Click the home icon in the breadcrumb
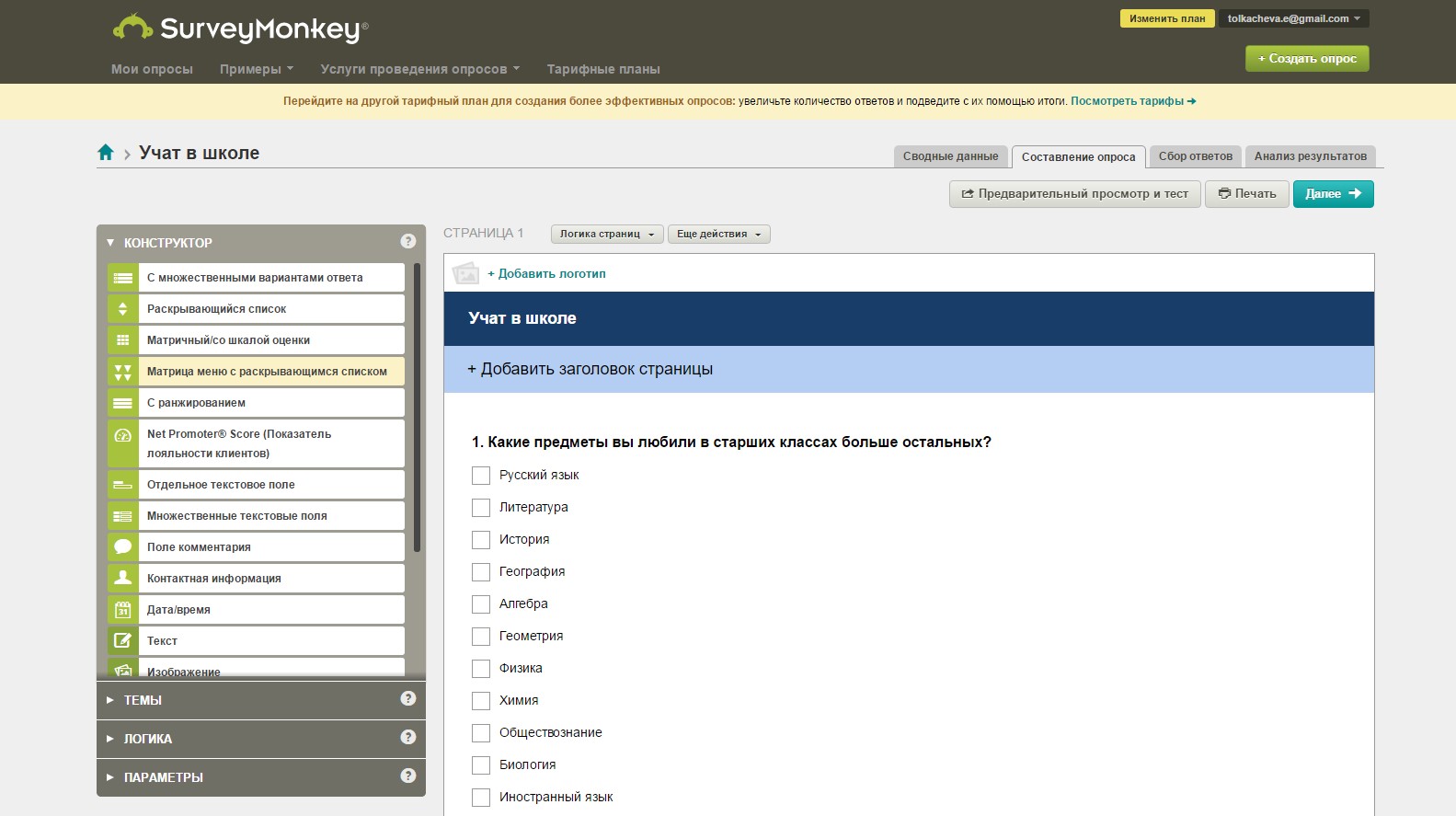Viewport: 1456px width, 816px height. tap(106, 153)
